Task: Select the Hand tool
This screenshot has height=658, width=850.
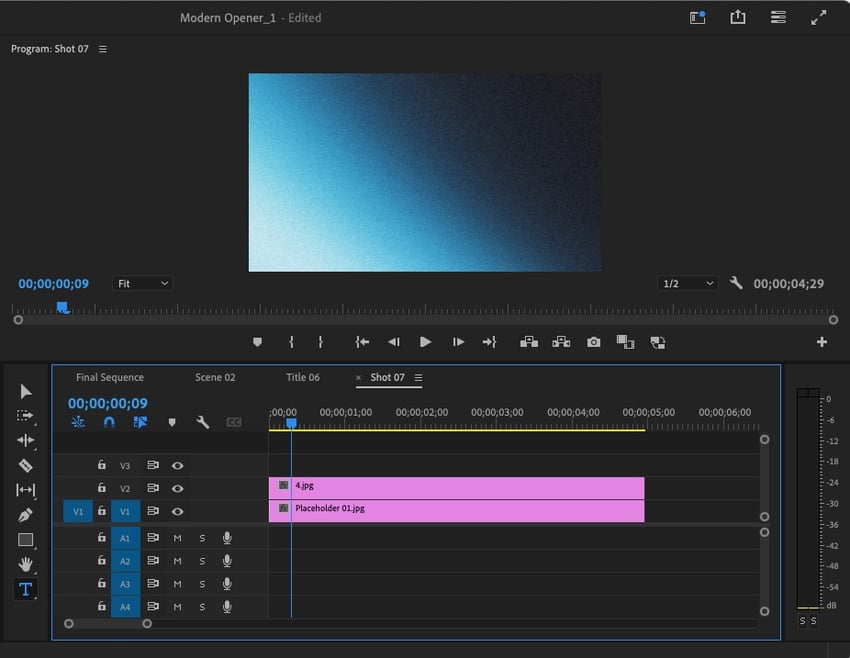Action: [26, 564]
